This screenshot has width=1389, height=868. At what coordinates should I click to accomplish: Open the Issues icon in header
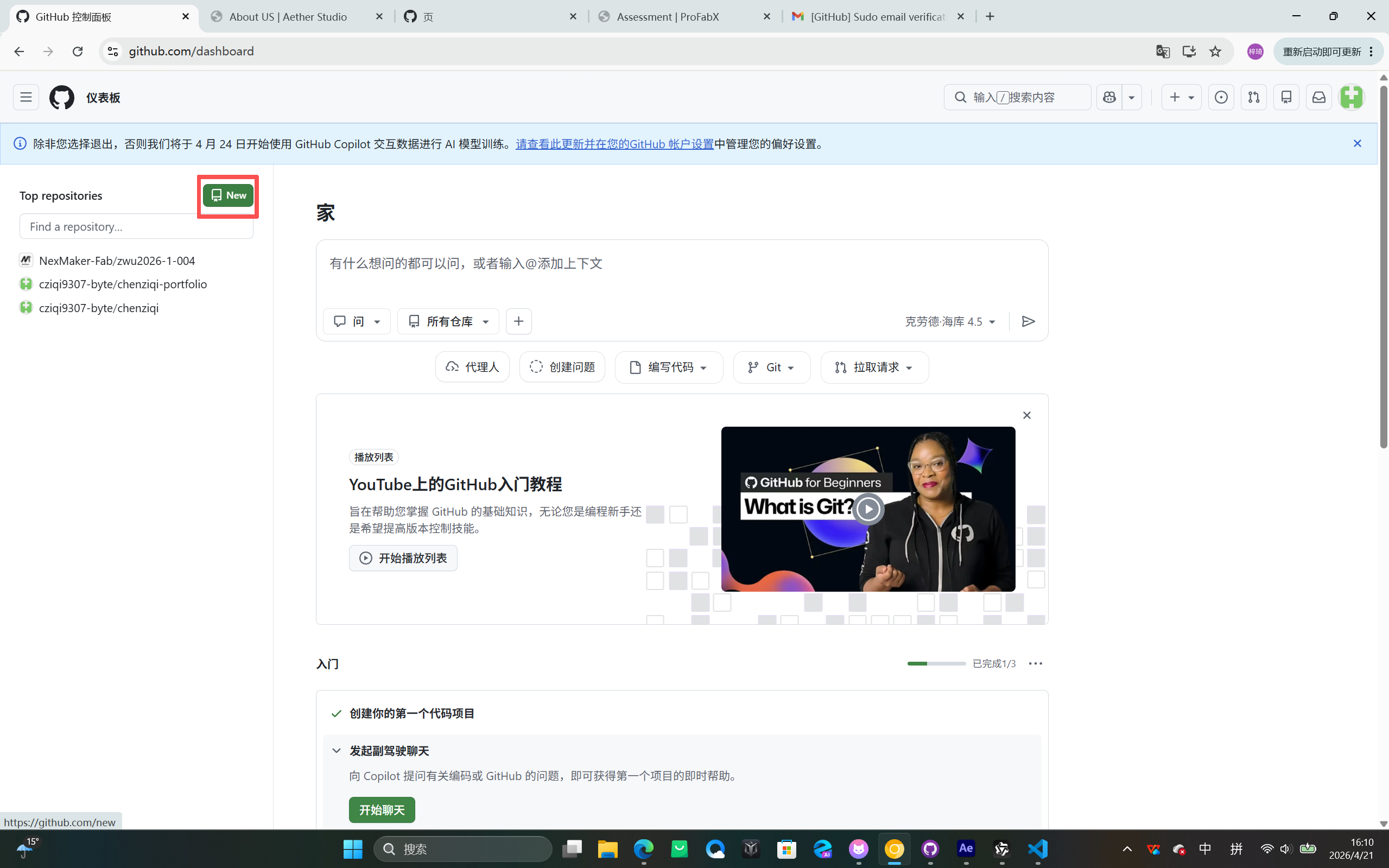1221,97
